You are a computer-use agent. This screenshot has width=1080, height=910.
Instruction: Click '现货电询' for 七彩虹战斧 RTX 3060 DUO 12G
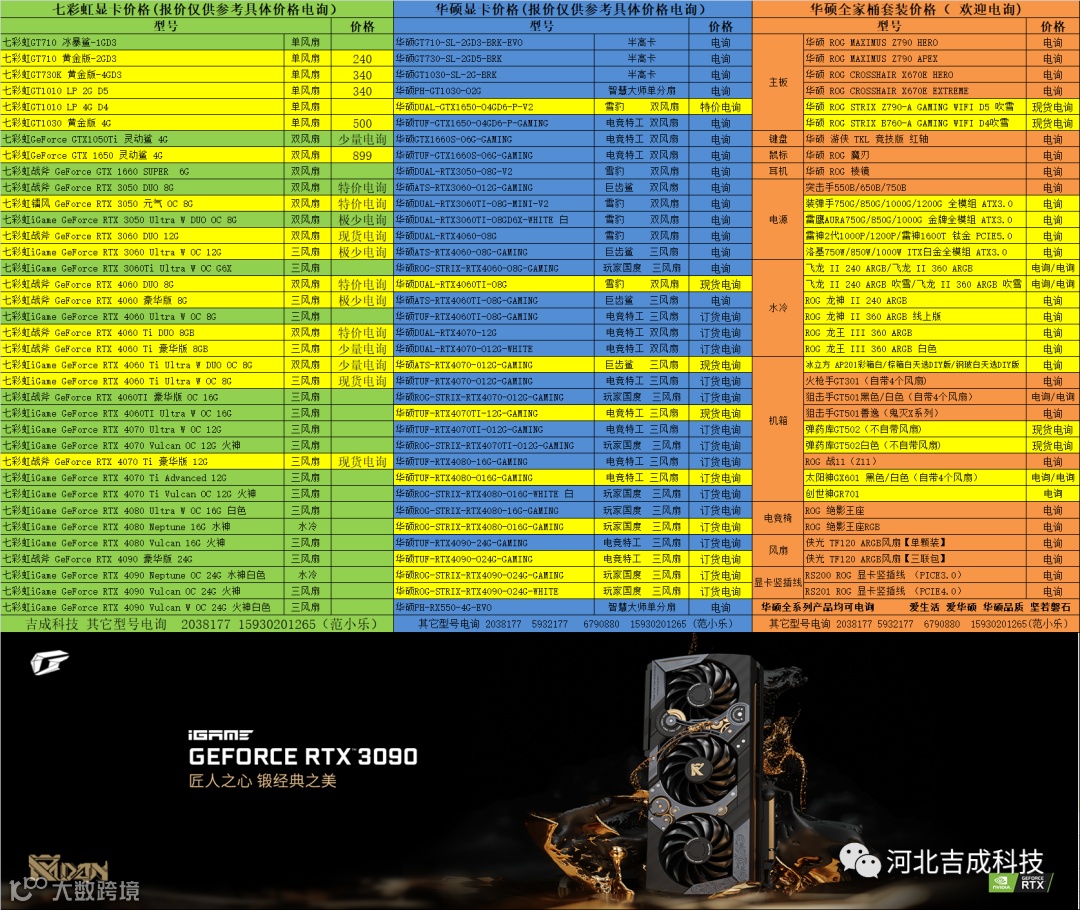[362, 236]
